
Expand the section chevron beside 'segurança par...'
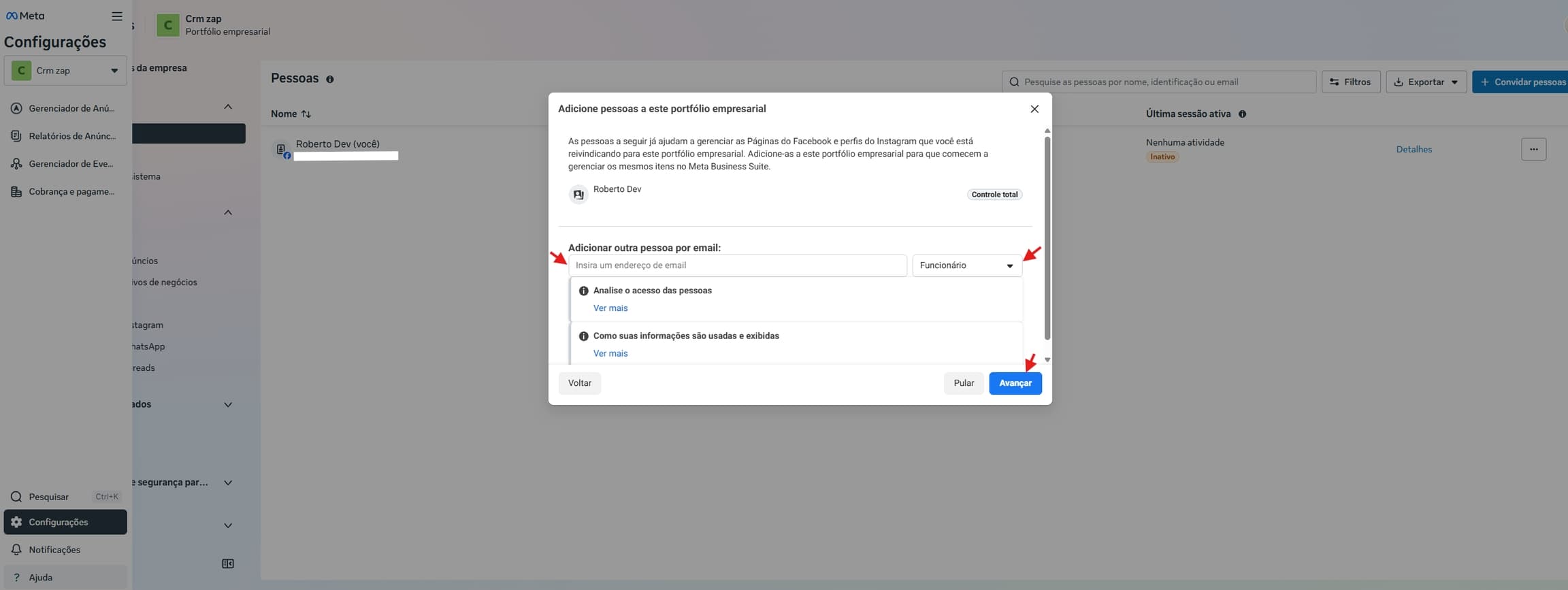[x=228, y=483]
